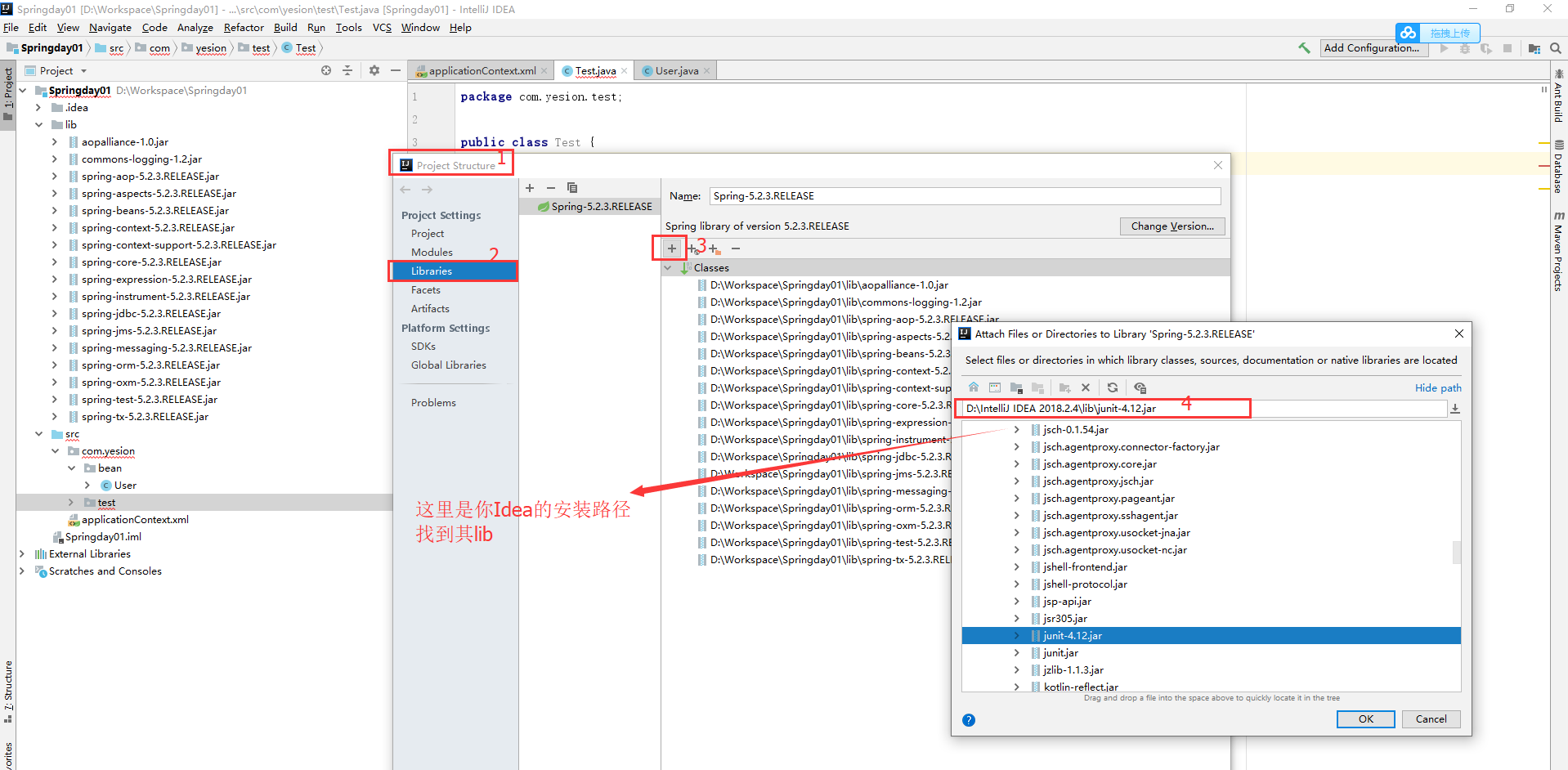Click the Run triangle icon in main toolbar

1444,48
